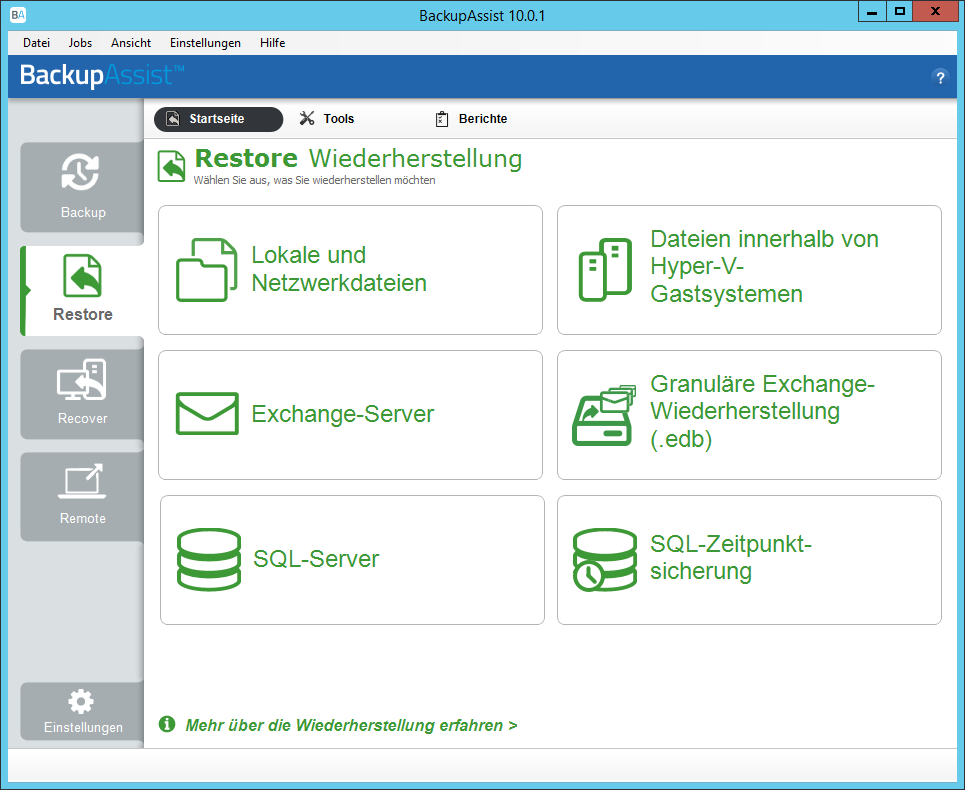
Task: Switch to the Berichte tab
Action: click(471, 119)
